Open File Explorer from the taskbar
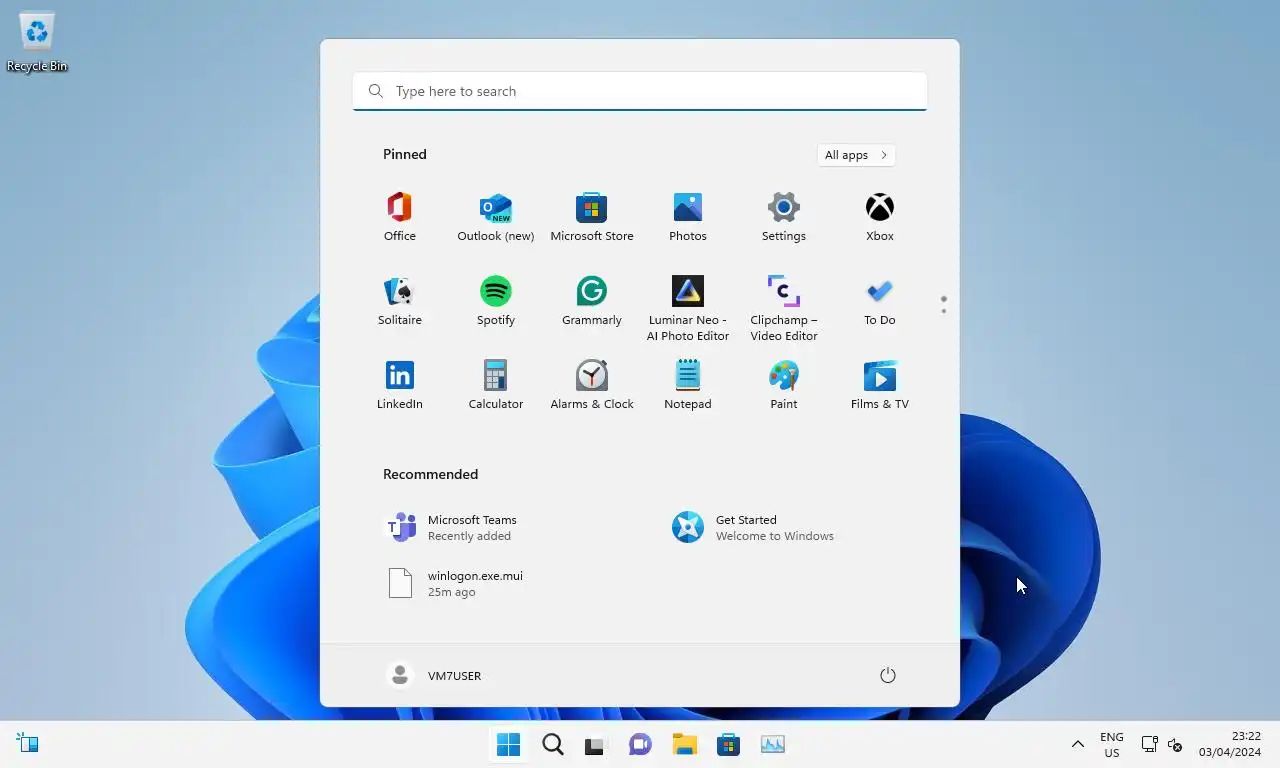The image size is (1280, 768). tap(685, 744)
